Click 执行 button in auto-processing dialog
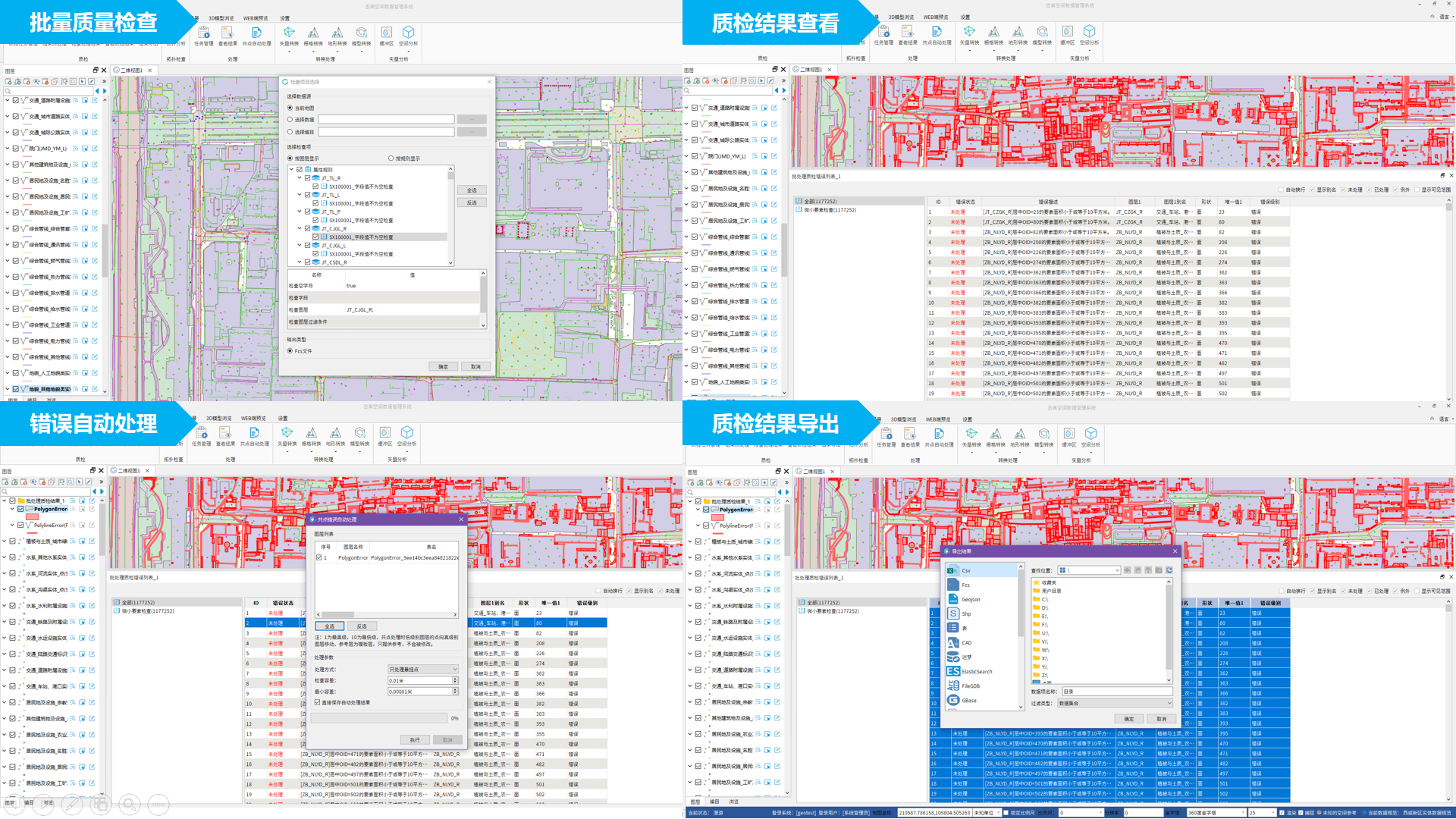The height and width of the screenshot is (819, 1456). coord(415,740)
